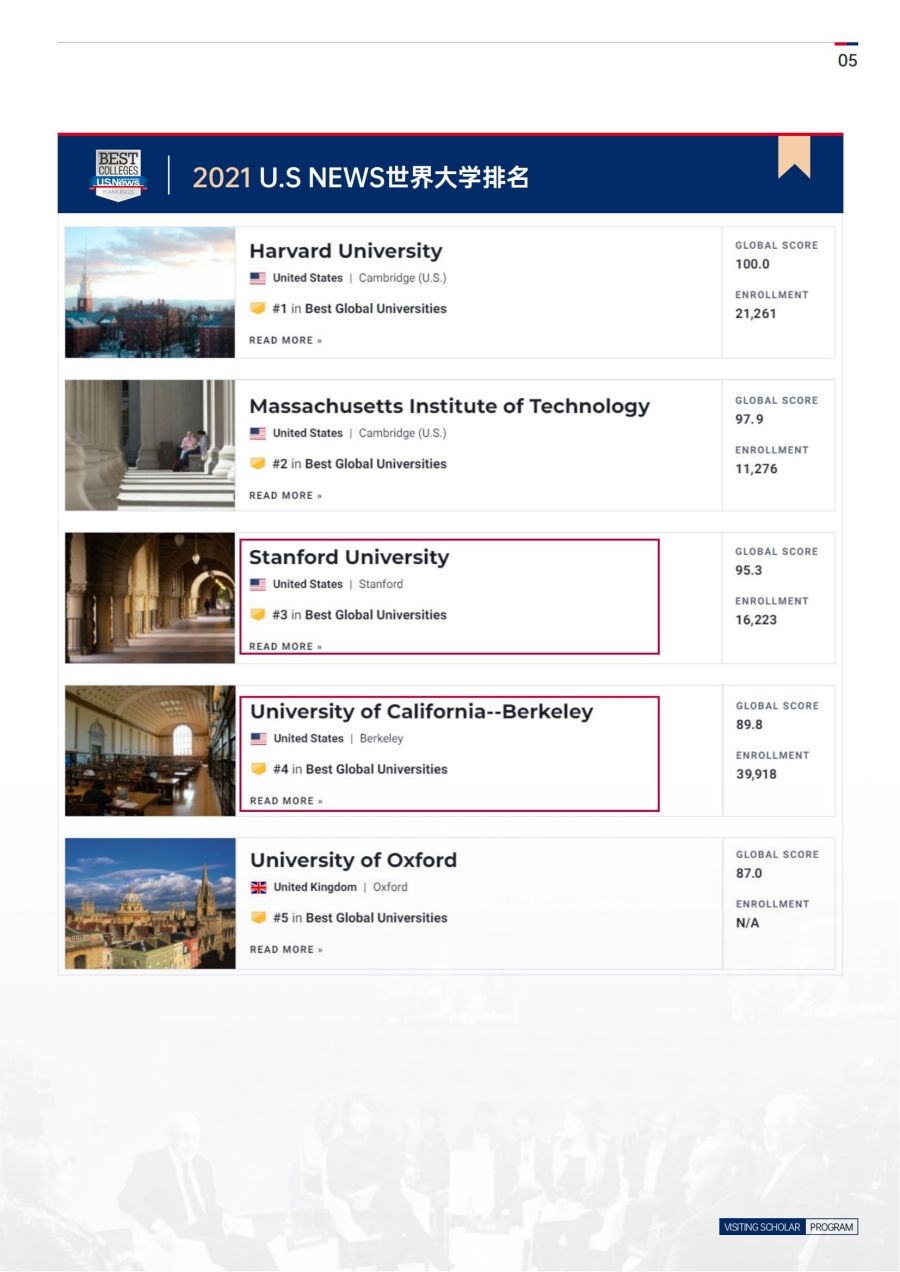Click Harvard's enrollment value 21,261

[756, 313]
